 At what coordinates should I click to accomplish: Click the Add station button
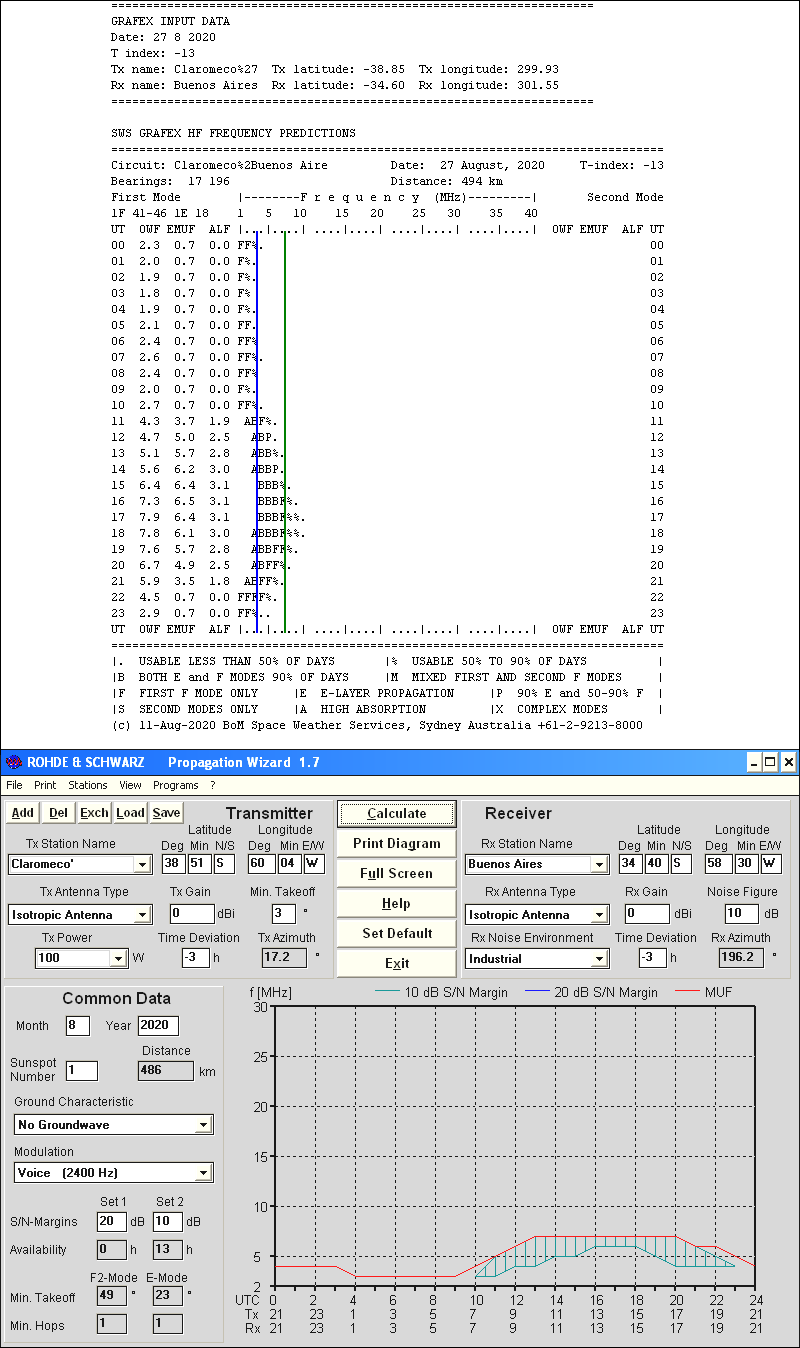click(22, 813)
